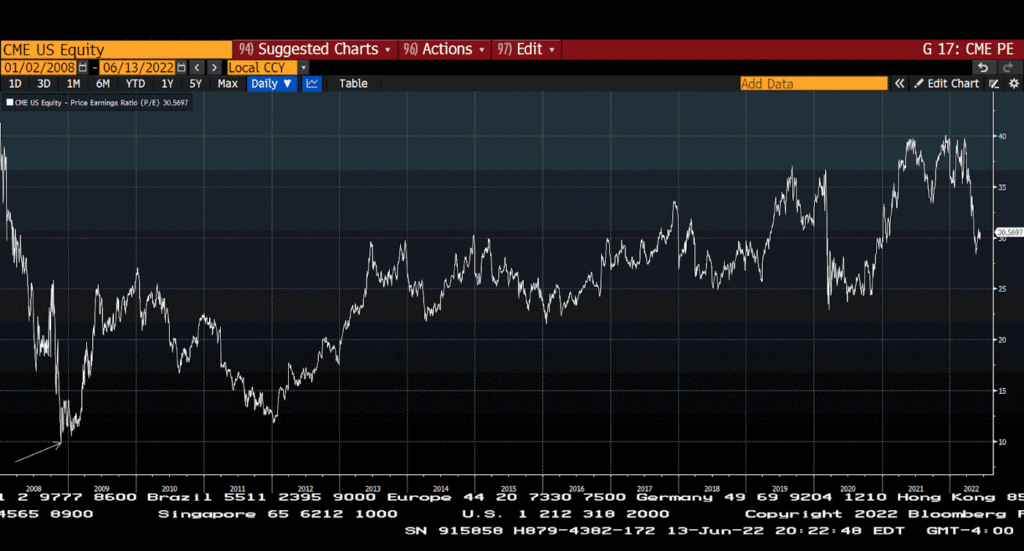Image resolution: width=1024 pixels, height=551 pixels.
Task: Toggle the CME US Equity legend checkbox
Action: coord(10,102)
